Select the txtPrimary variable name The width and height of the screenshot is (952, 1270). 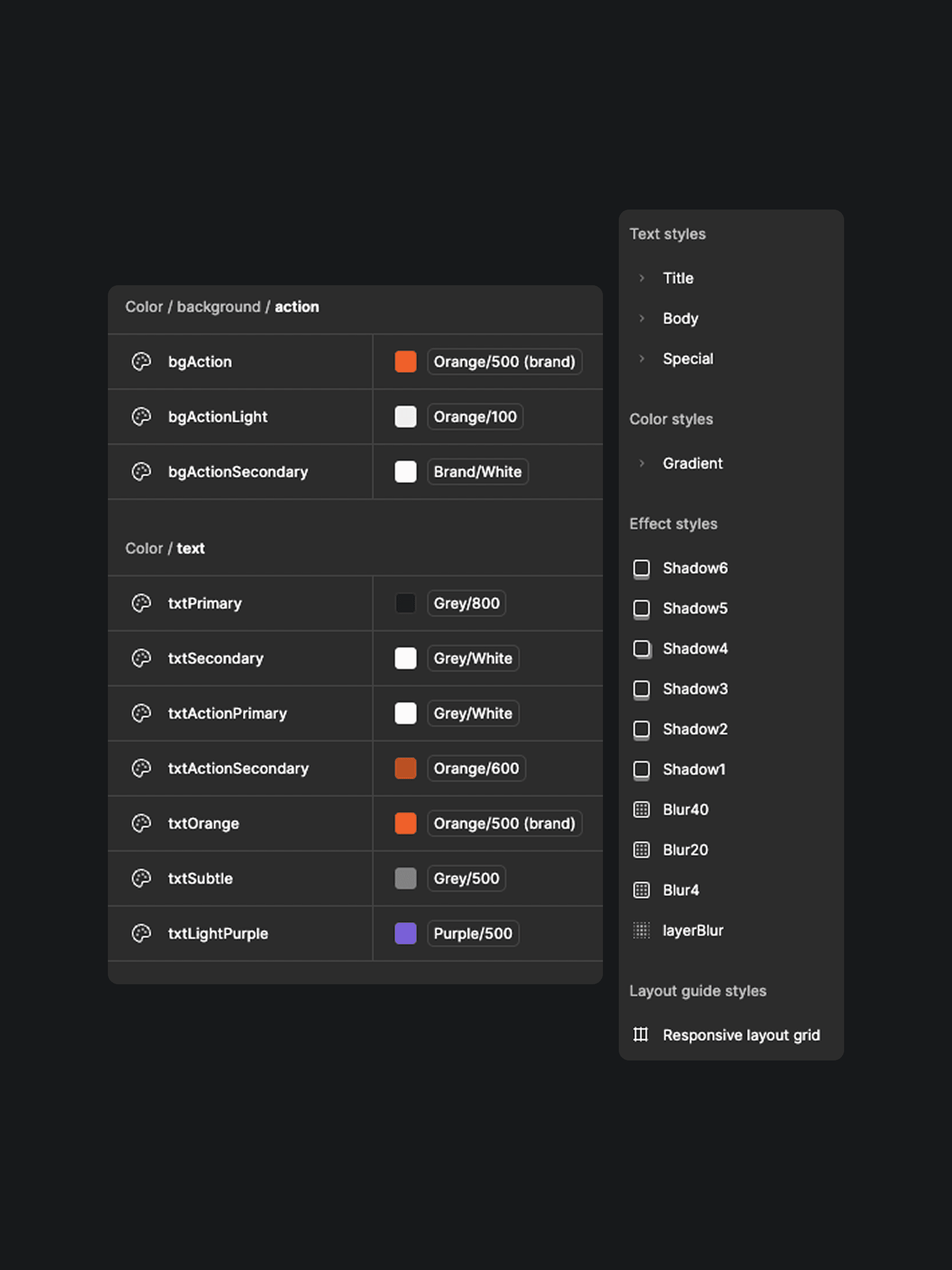[205, 603]
